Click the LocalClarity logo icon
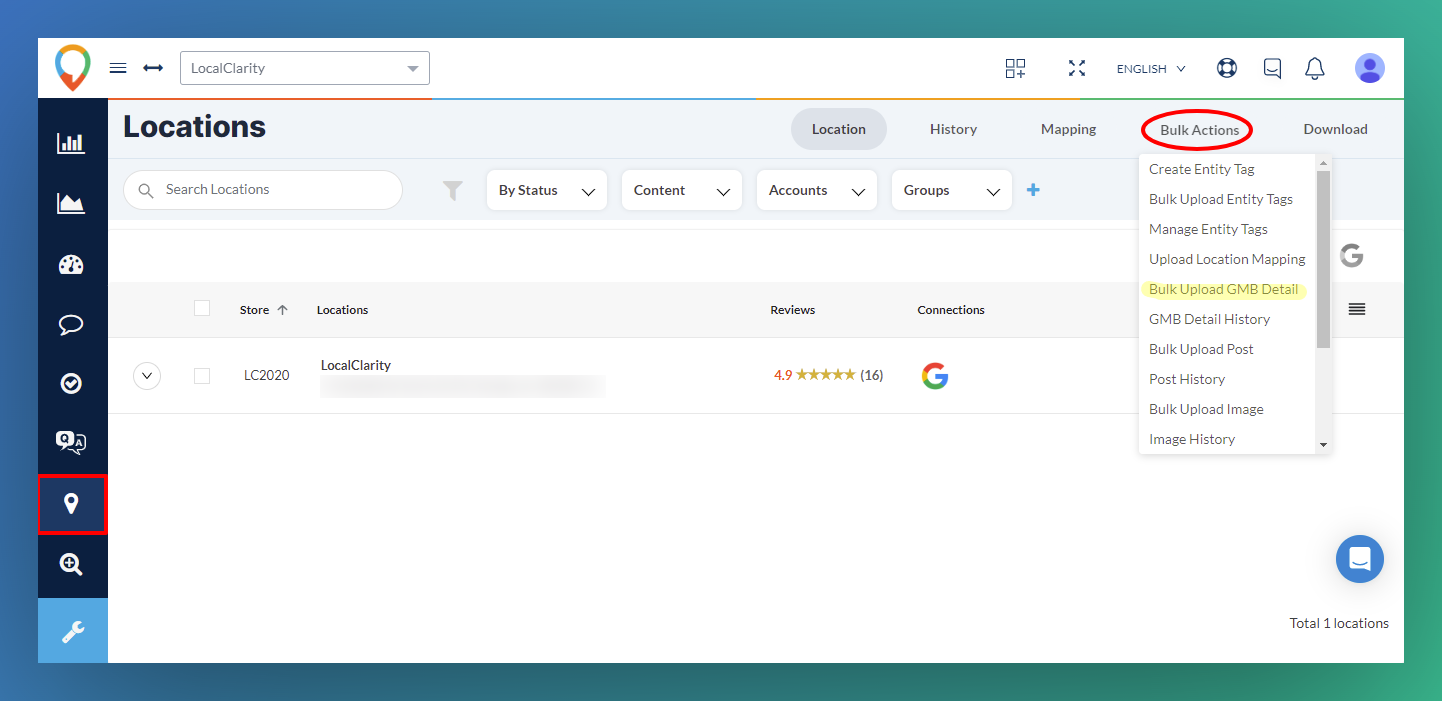Image resolution: width=1442 pixels, height=701 pixels. pyautogui.click(x=72, y=68)
